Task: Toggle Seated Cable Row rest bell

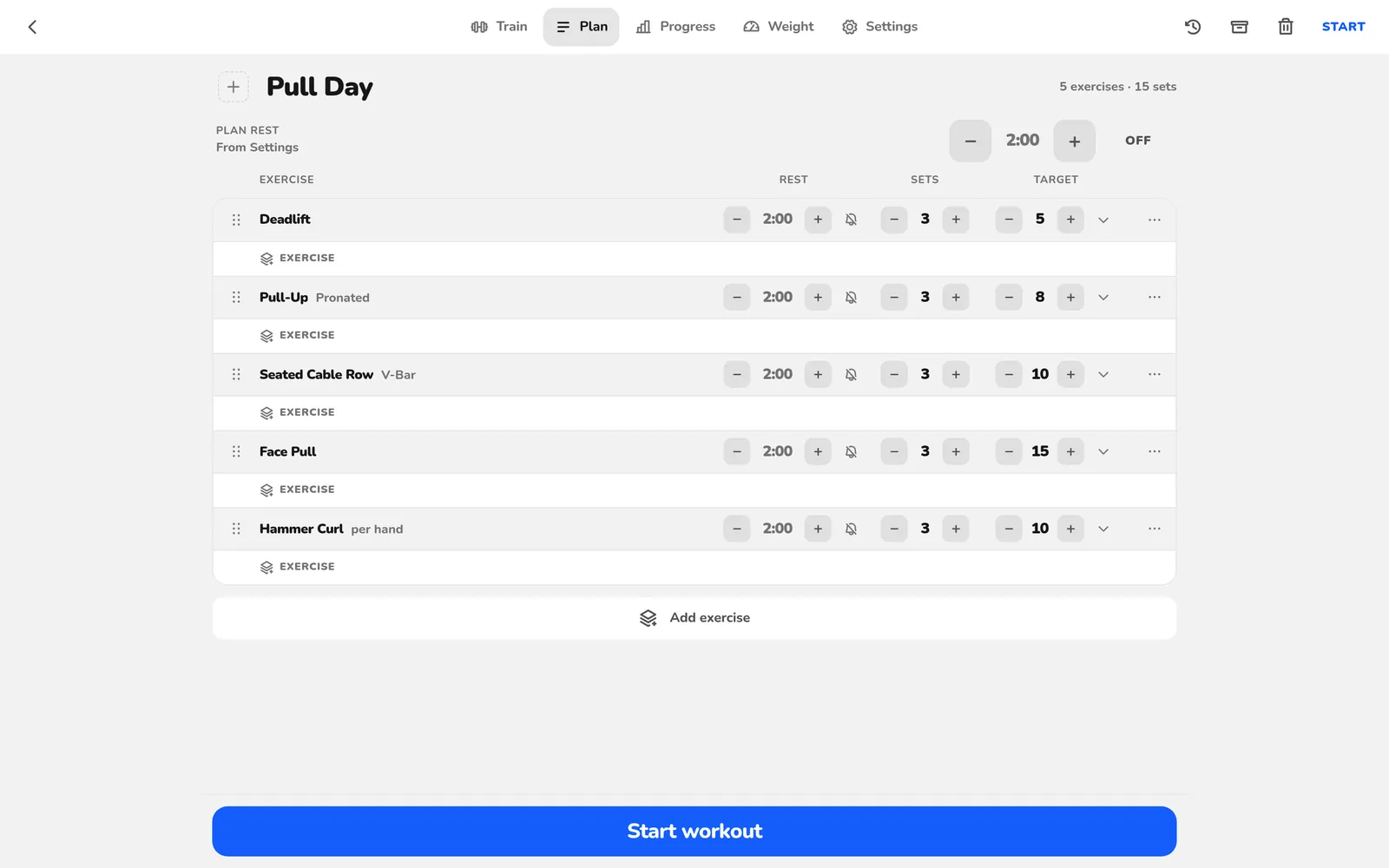Action: click(851, 374)
